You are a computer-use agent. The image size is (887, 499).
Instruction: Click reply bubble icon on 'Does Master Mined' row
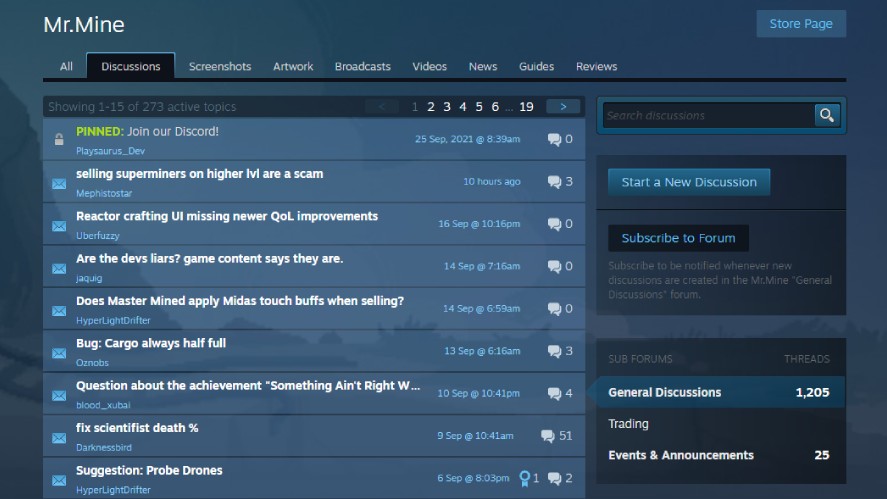(554, 309)
